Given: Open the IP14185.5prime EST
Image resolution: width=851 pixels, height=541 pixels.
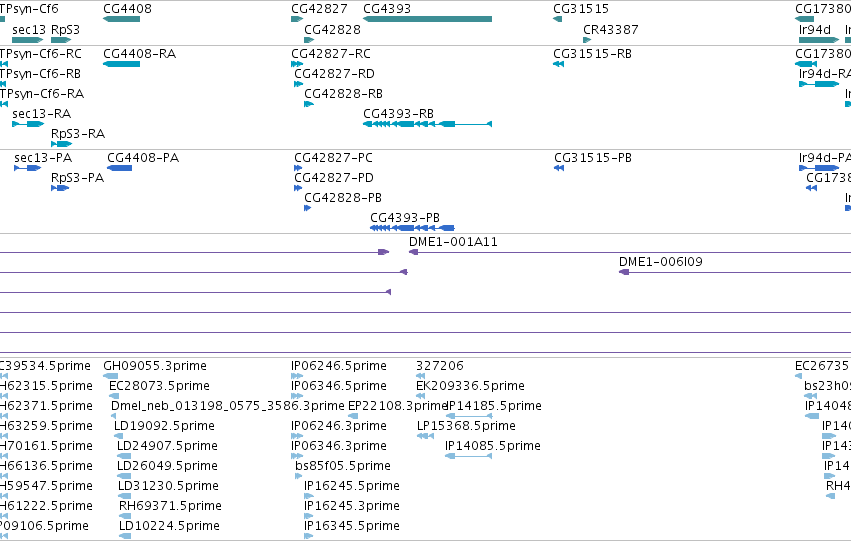Looking at the screenshot, I should pyautogui.click(x=468, y=416).
